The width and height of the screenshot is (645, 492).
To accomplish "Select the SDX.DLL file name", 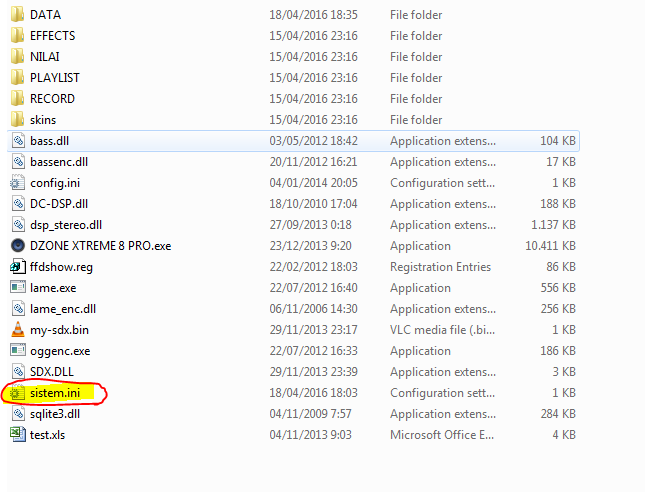I will point(52,371).
